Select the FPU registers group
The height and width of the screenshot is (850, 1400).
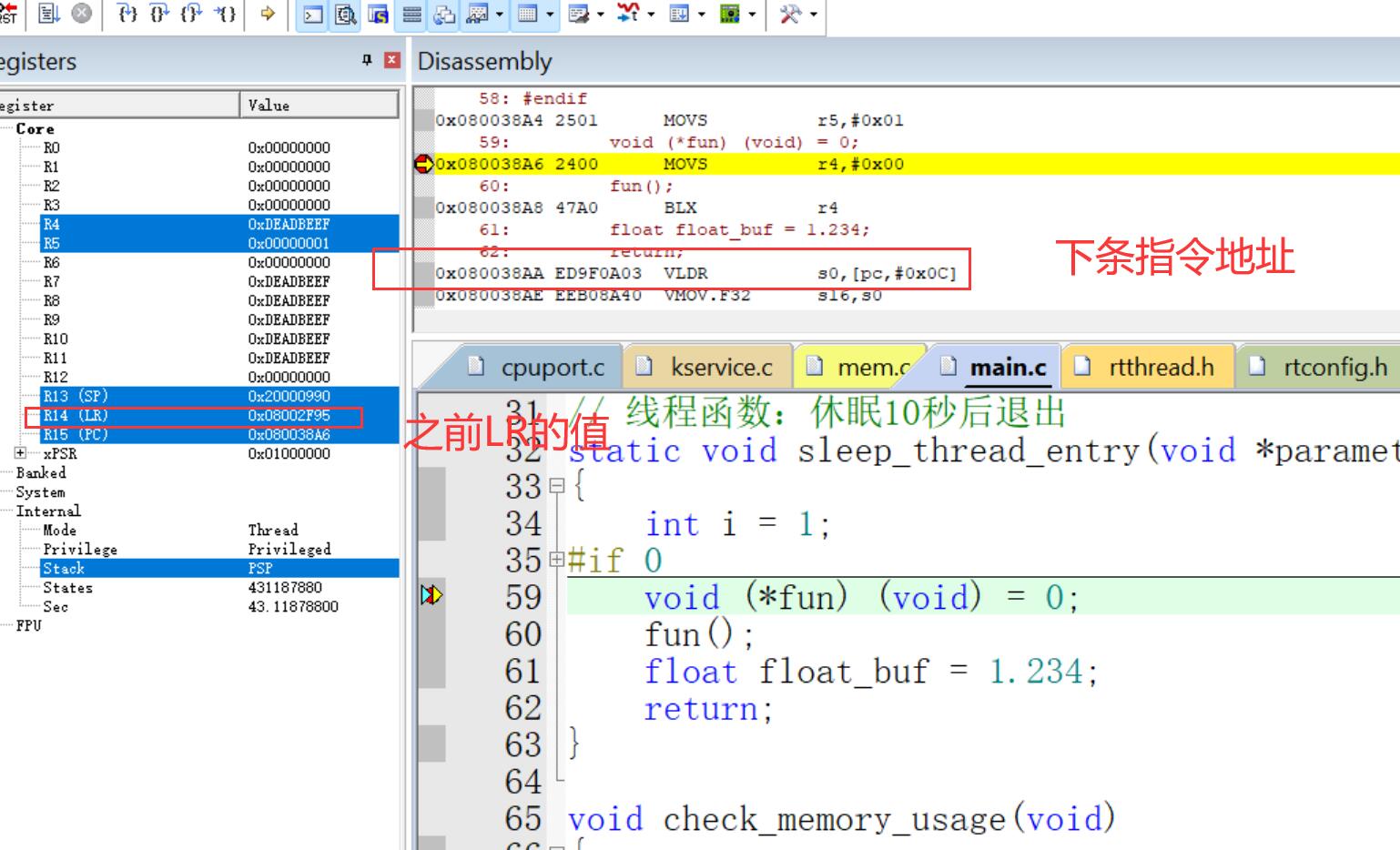click(x=28, y=625)
